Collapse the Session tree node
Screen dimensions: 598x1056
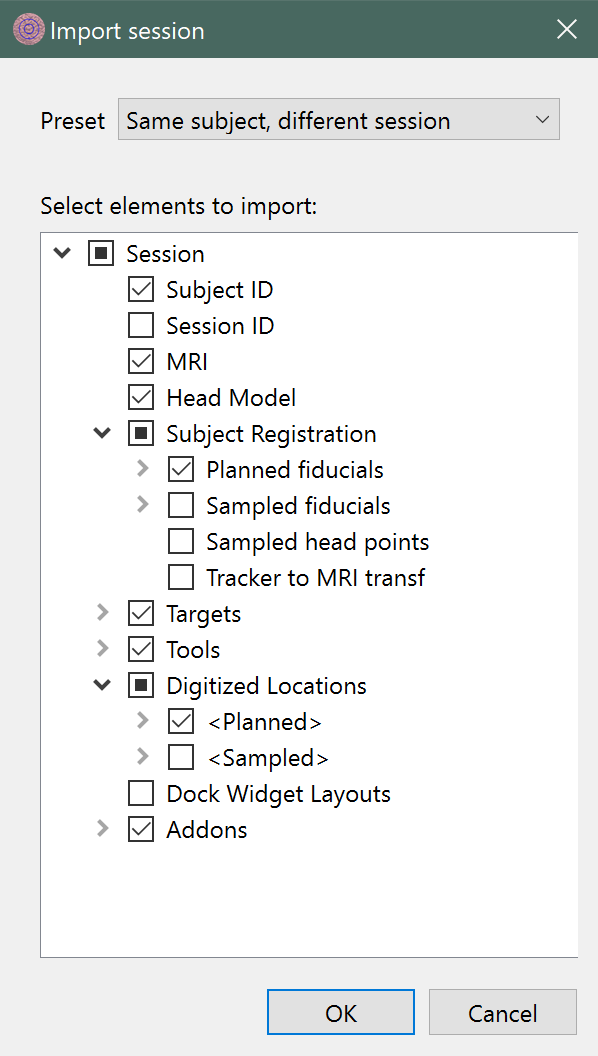(62, 254)
